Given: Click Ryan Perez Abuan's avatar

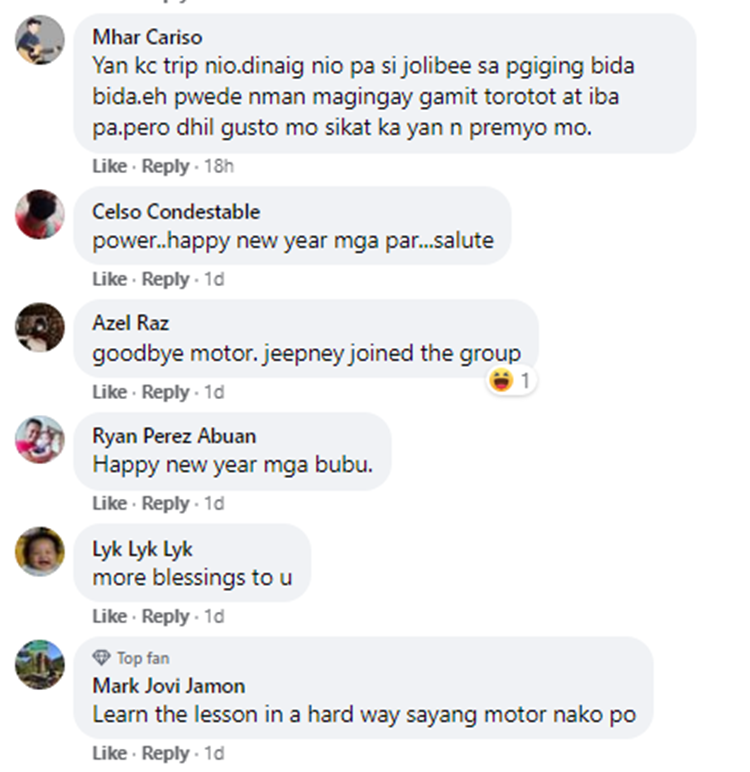Looking at the screenshot, I should tap(40, 440).
